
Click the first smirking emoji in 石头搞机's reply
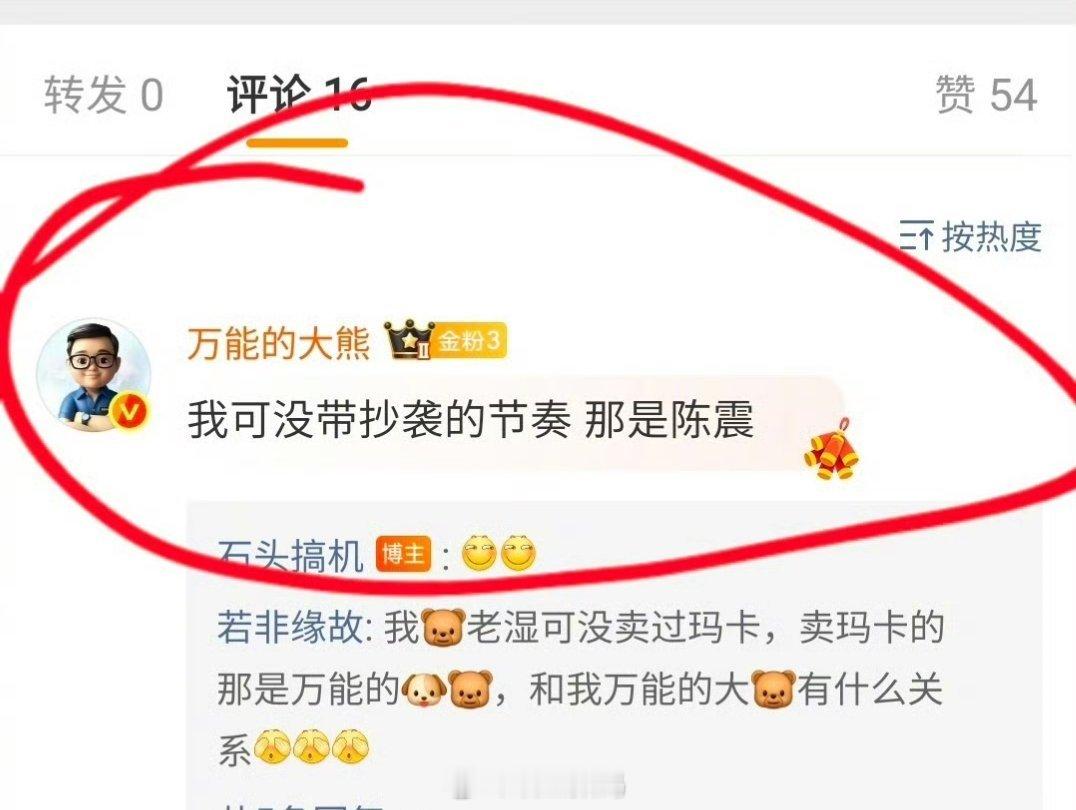tap(480, 554)
